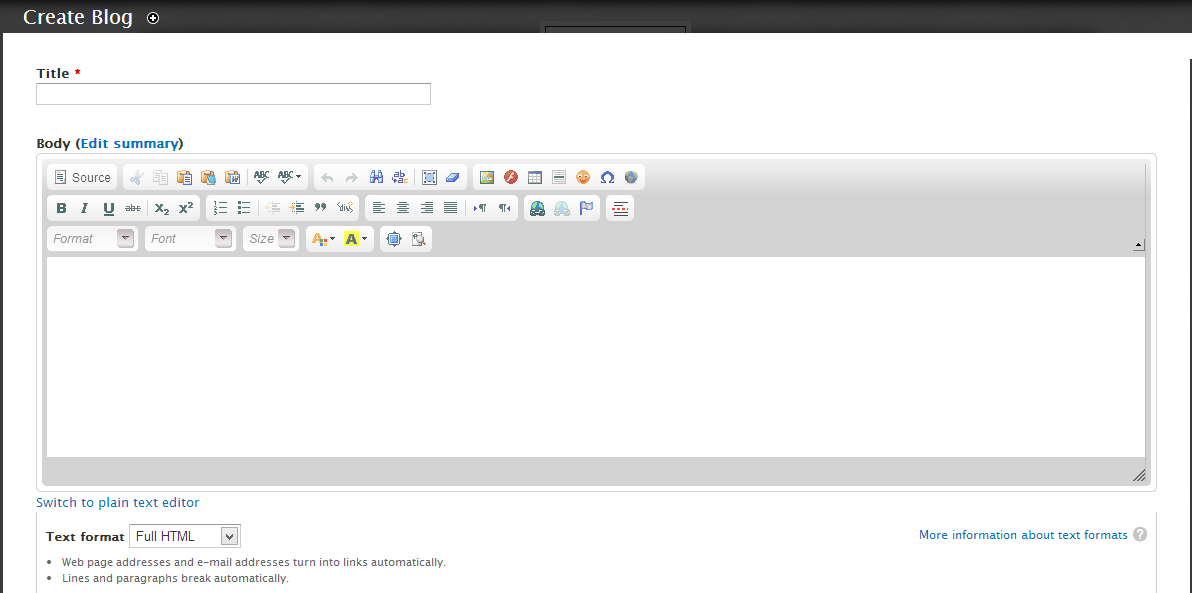
Task: Apply block quote formatting
Action: click(x=321, y=209)
